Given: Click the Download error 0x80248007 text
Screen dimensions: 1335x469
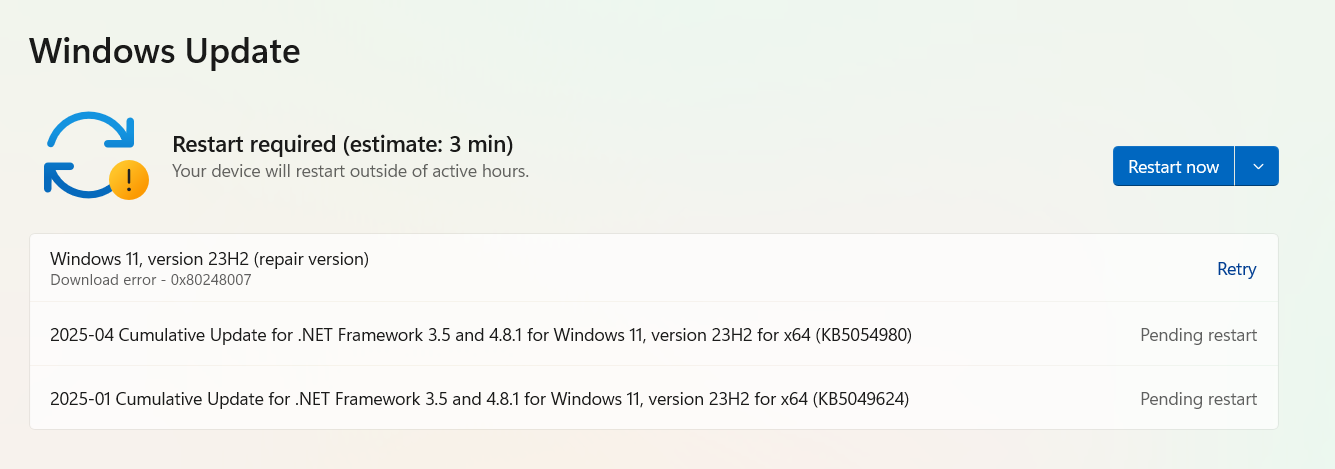Looking at the screenshot, I should [x=150, y=281].
